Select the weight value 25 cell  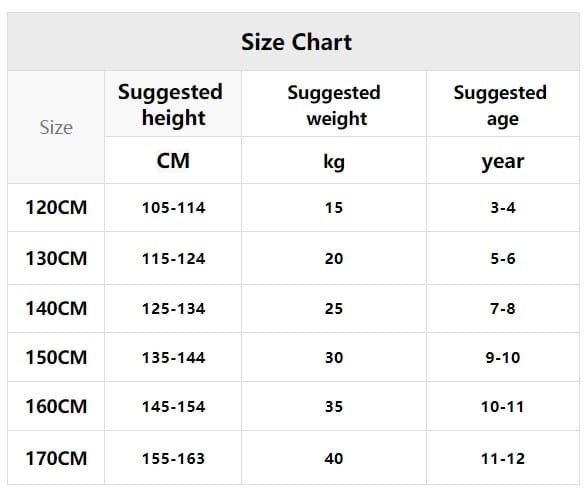point(334,308)
